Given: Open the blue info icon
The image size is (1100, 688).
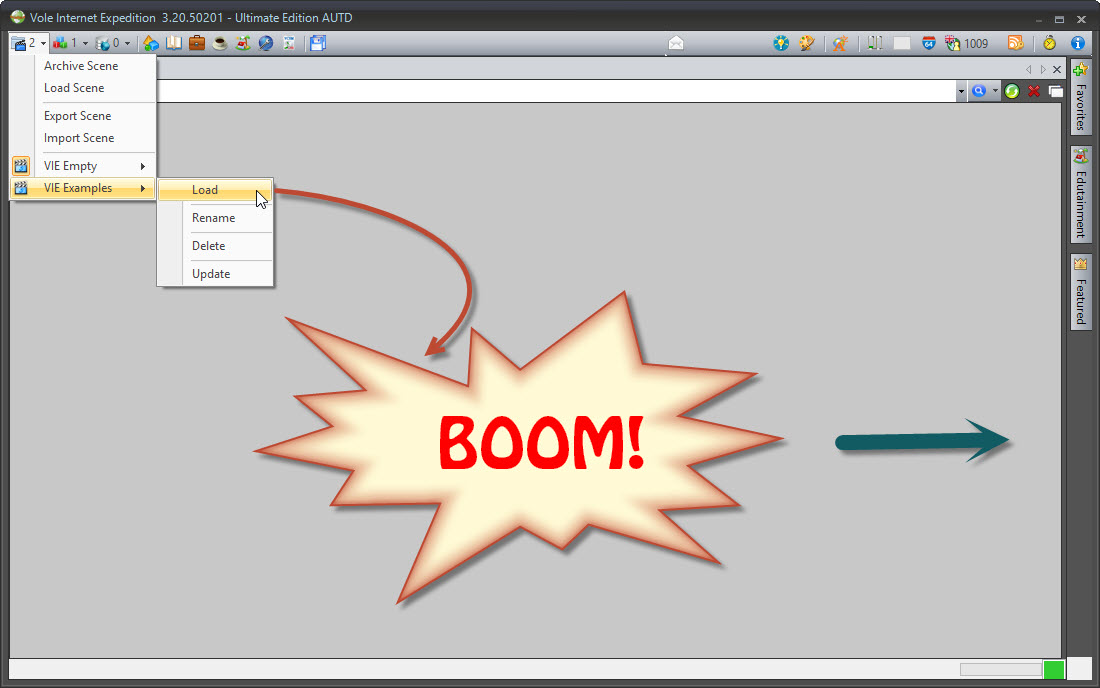Looking at the screenshot, I should pos(1078,43).
